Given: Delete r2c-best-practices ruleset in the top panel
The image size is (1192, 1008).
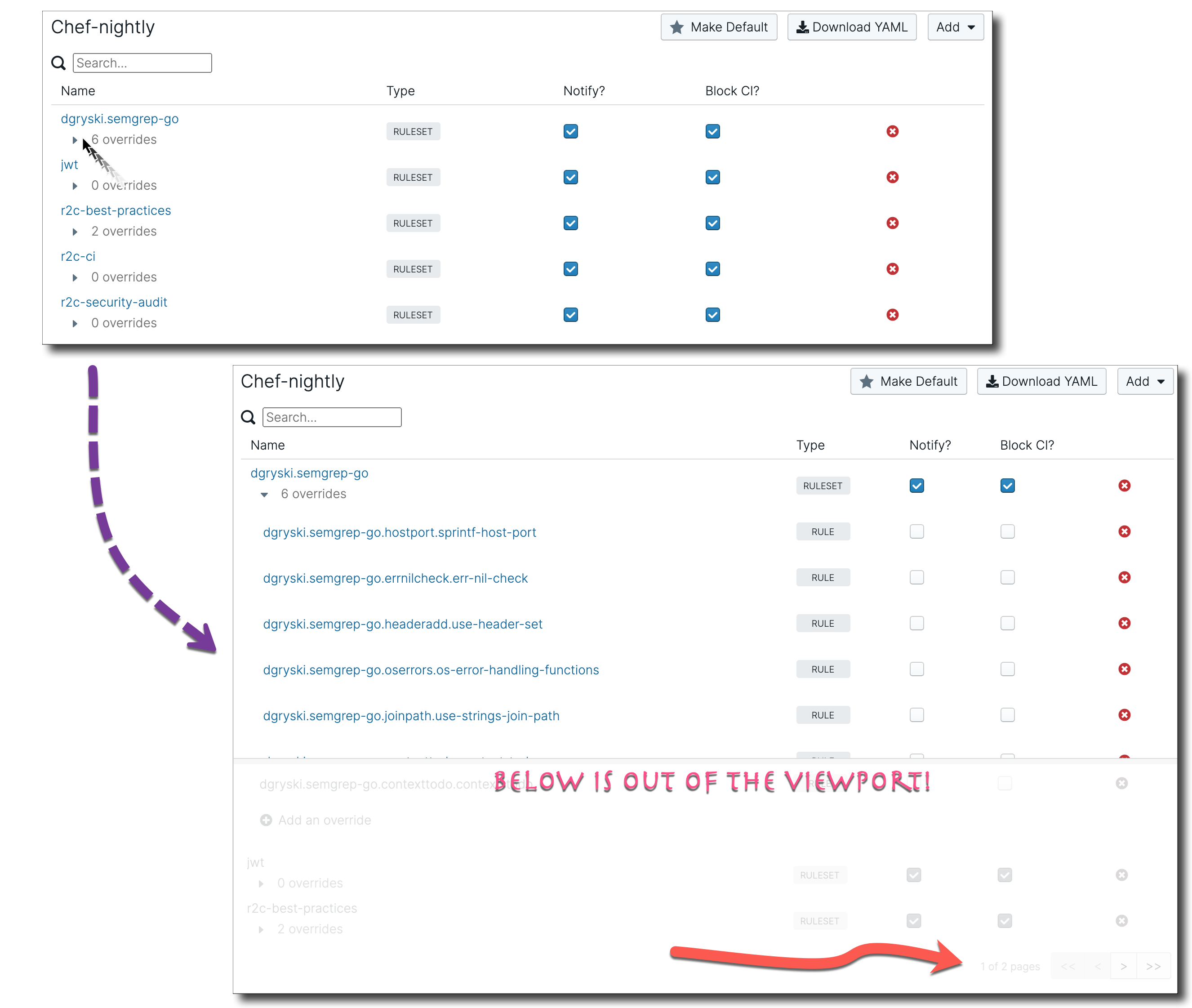Looking at the screenshot, I should click(892, 223).
